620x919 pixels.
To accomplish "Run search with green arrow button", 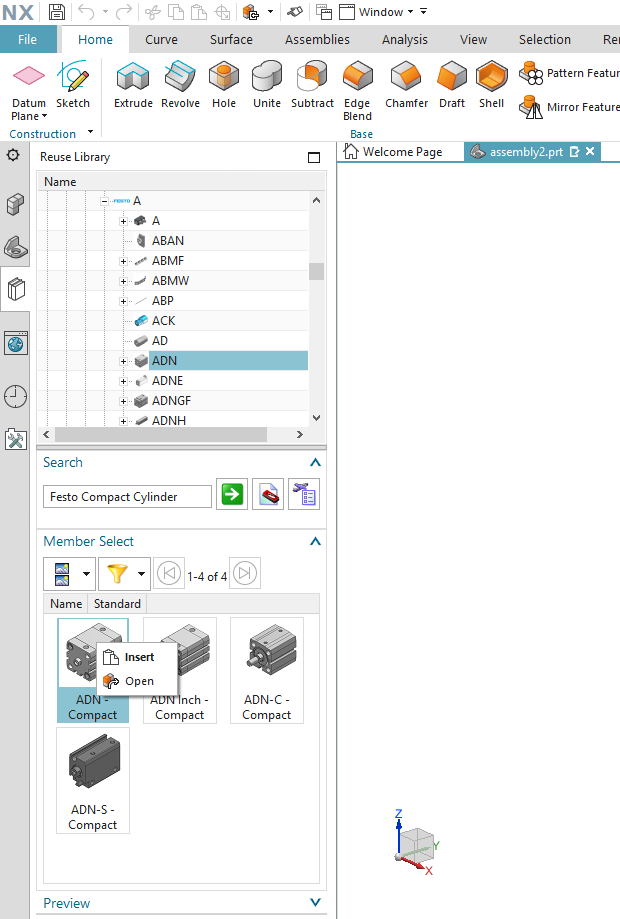I will point(232,494).
